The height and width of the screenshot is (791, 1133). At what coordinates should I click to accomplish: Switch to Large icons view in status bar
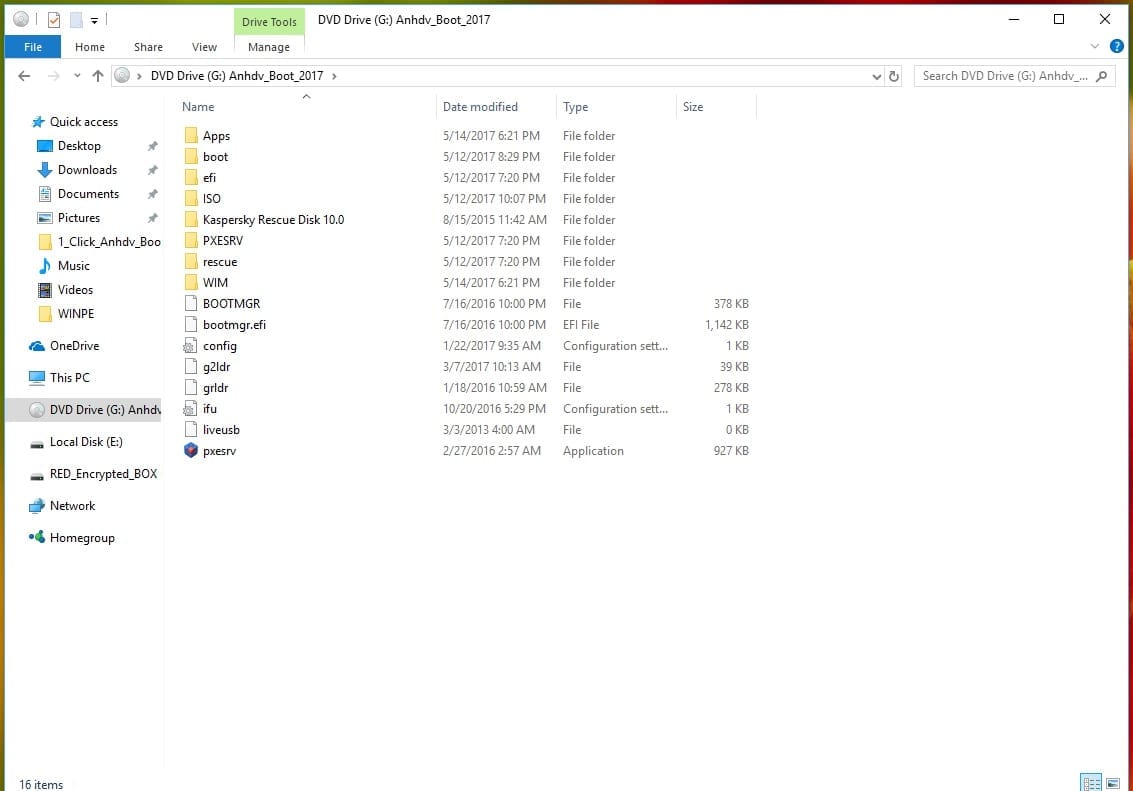pos(1113,783)
